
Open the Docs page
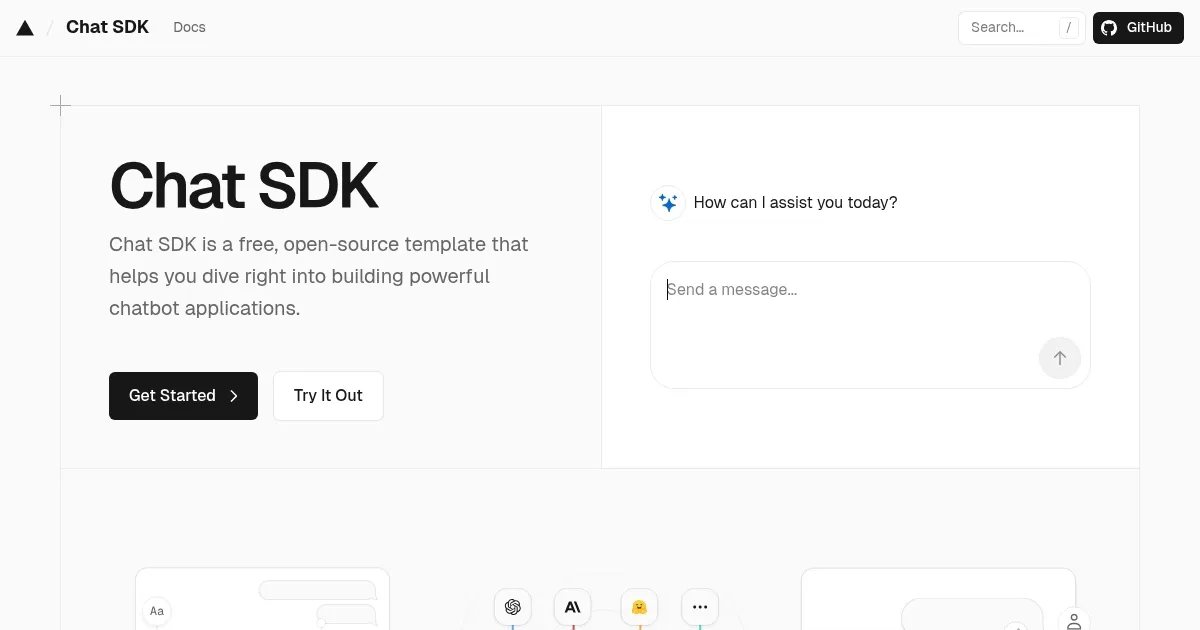[x=189, y=27]
